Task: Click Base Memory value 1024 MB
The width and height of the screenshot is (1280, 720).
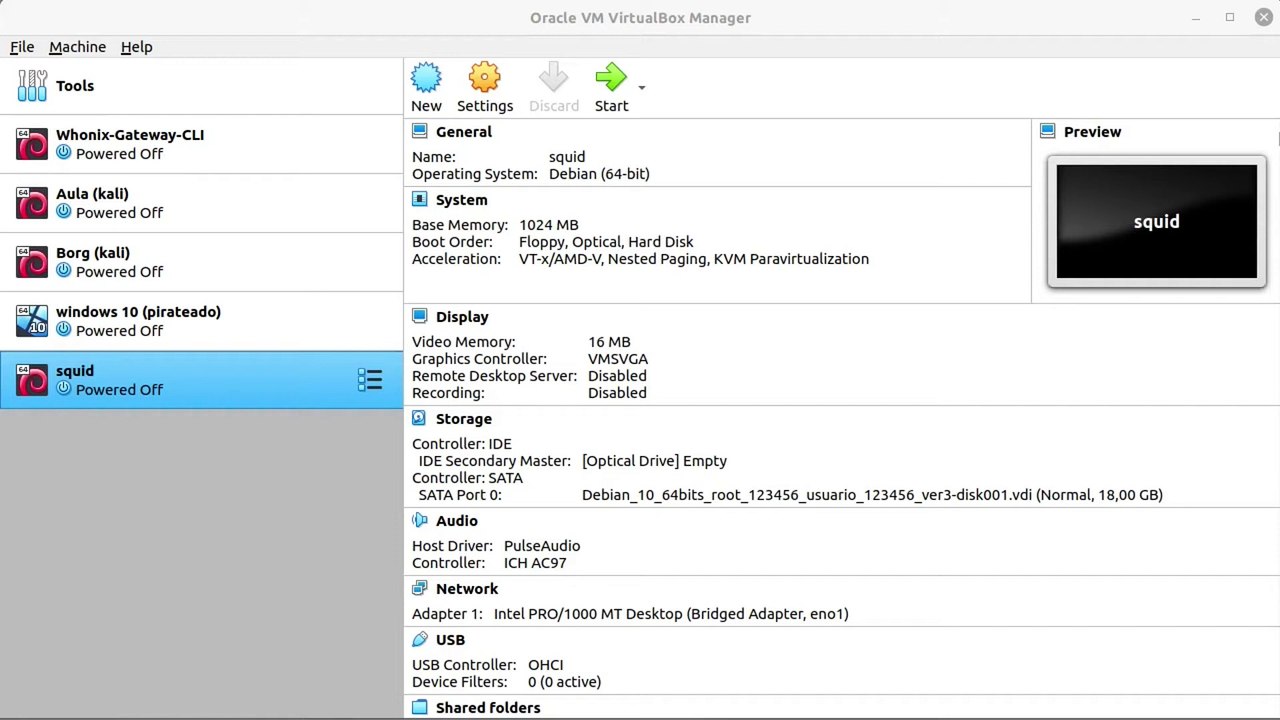Action: coord(549,225)
